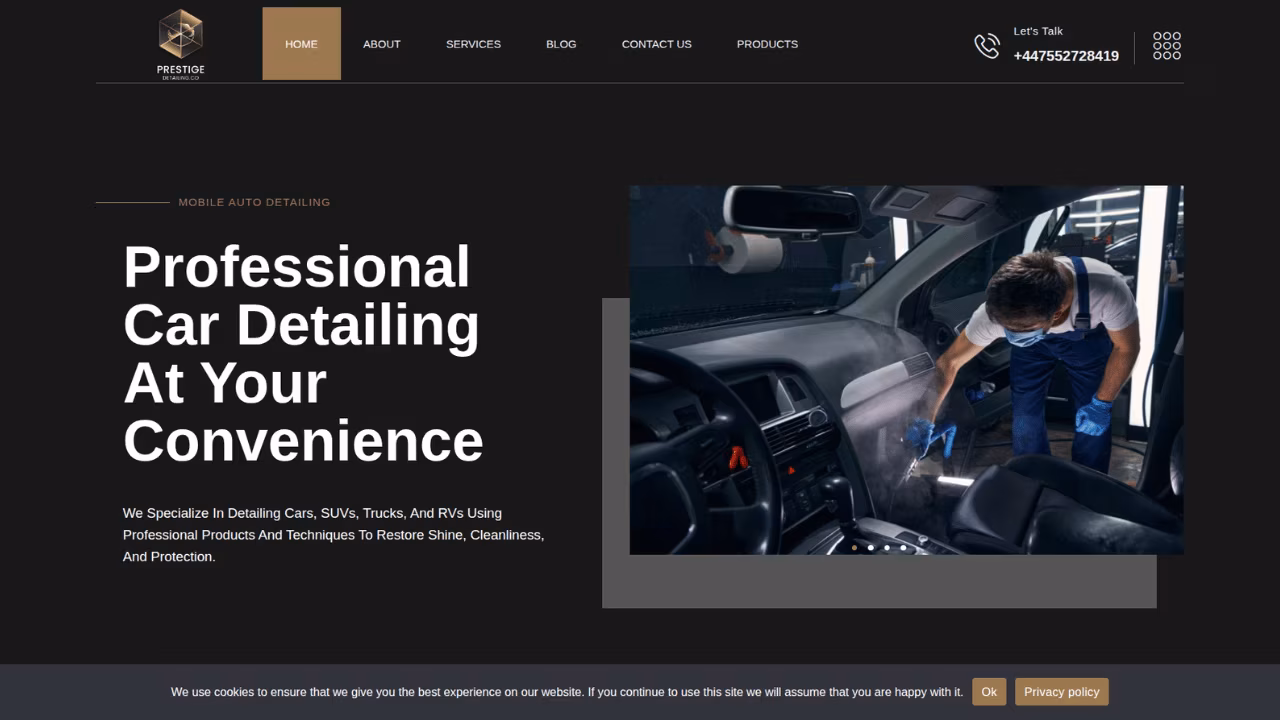Click the Let's Talk text
The image size is (1280, 720).
tap(1037, 31)
